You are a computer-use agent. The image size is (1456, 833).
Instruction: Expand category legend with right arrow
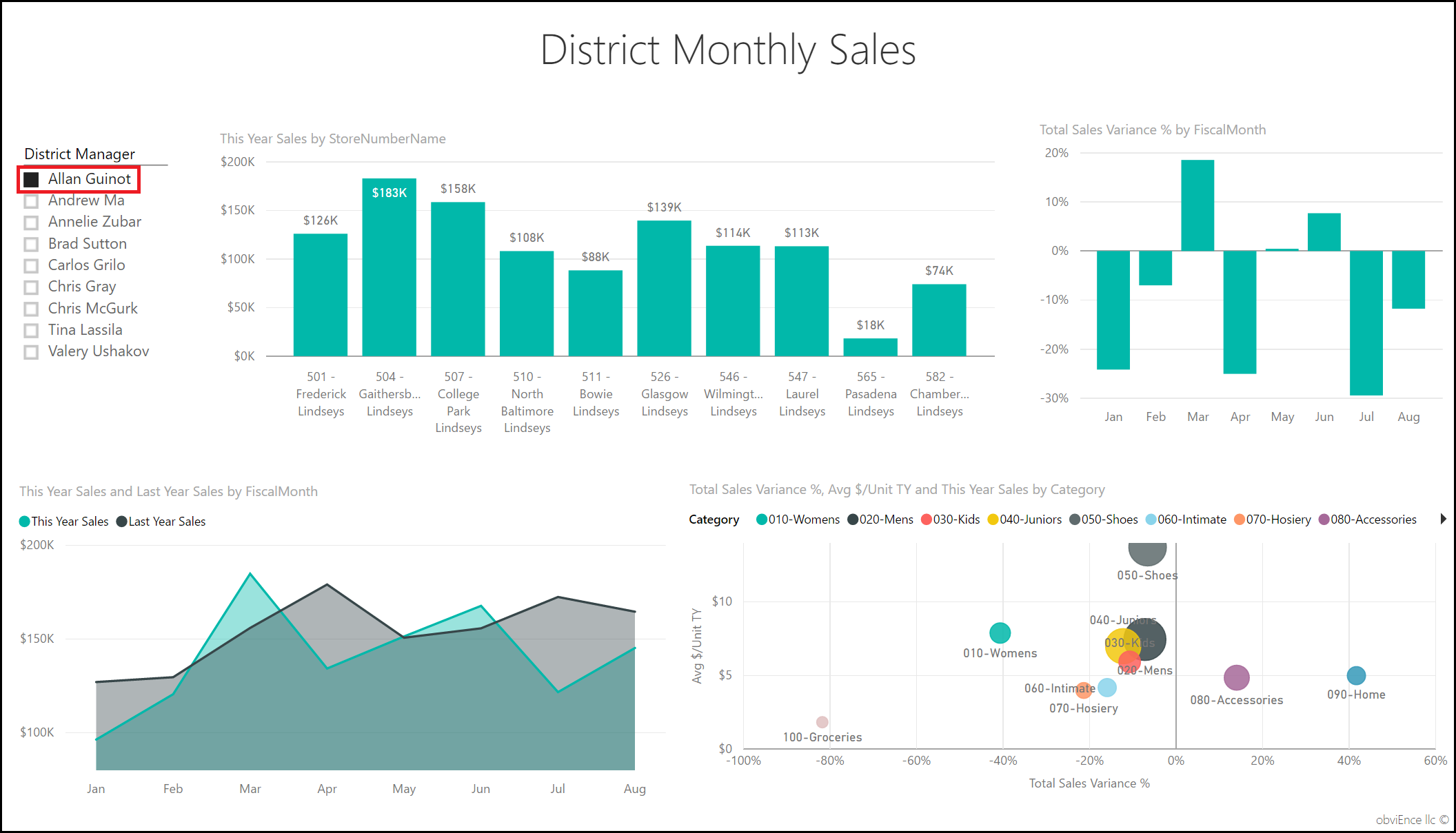tap(1443, 520)
